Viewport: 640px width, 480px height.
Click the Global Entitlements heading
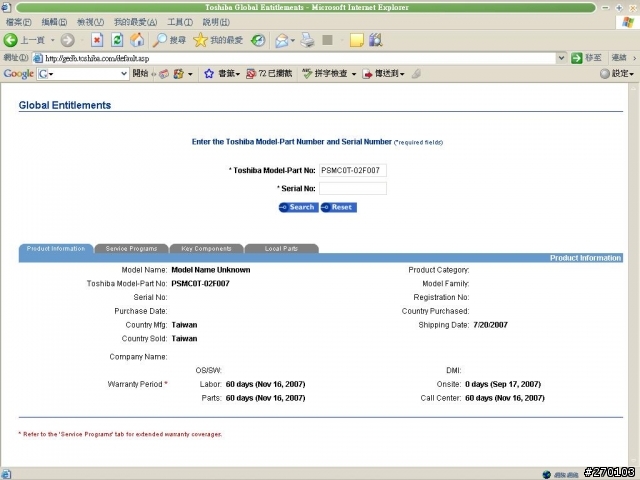tap(65, 105)
